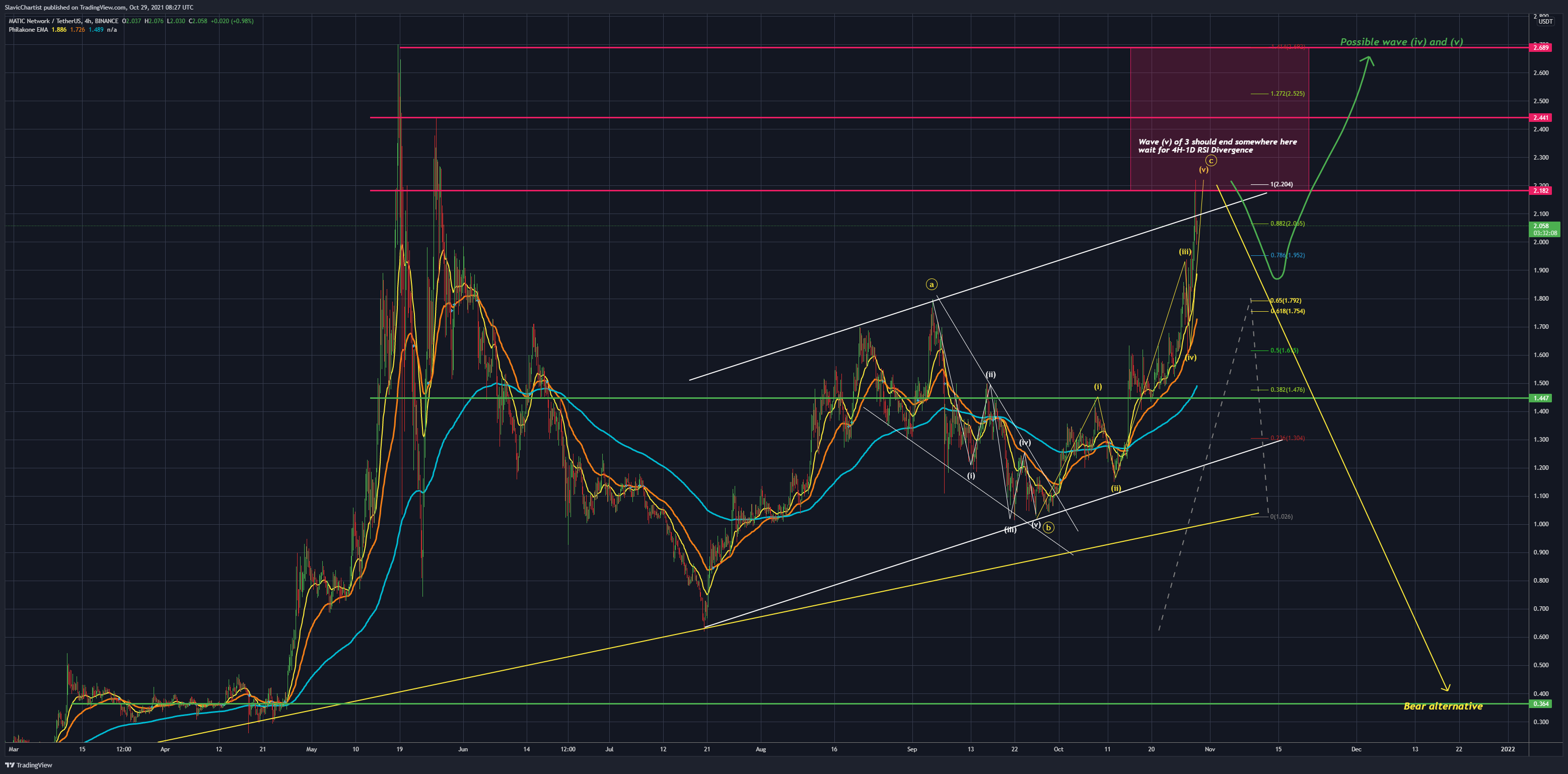Viewport: 1568px width, 774px height.
Task: Click the Philakone EMA indicator label
Action: (x=29, y=29)
